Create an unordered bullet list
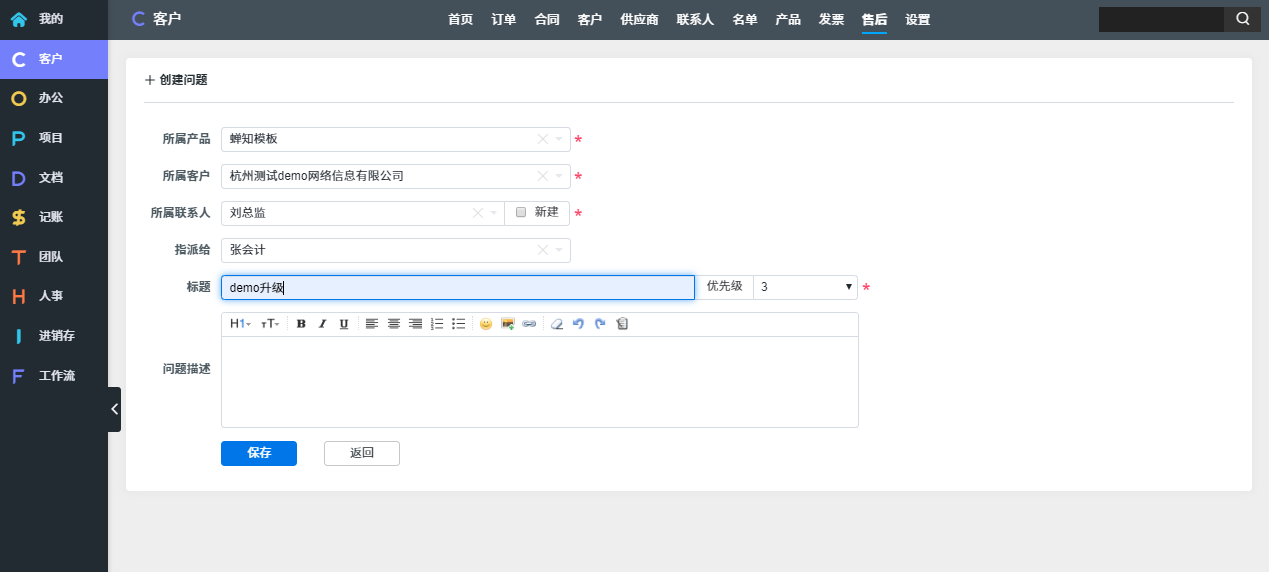 coord(458,324)
